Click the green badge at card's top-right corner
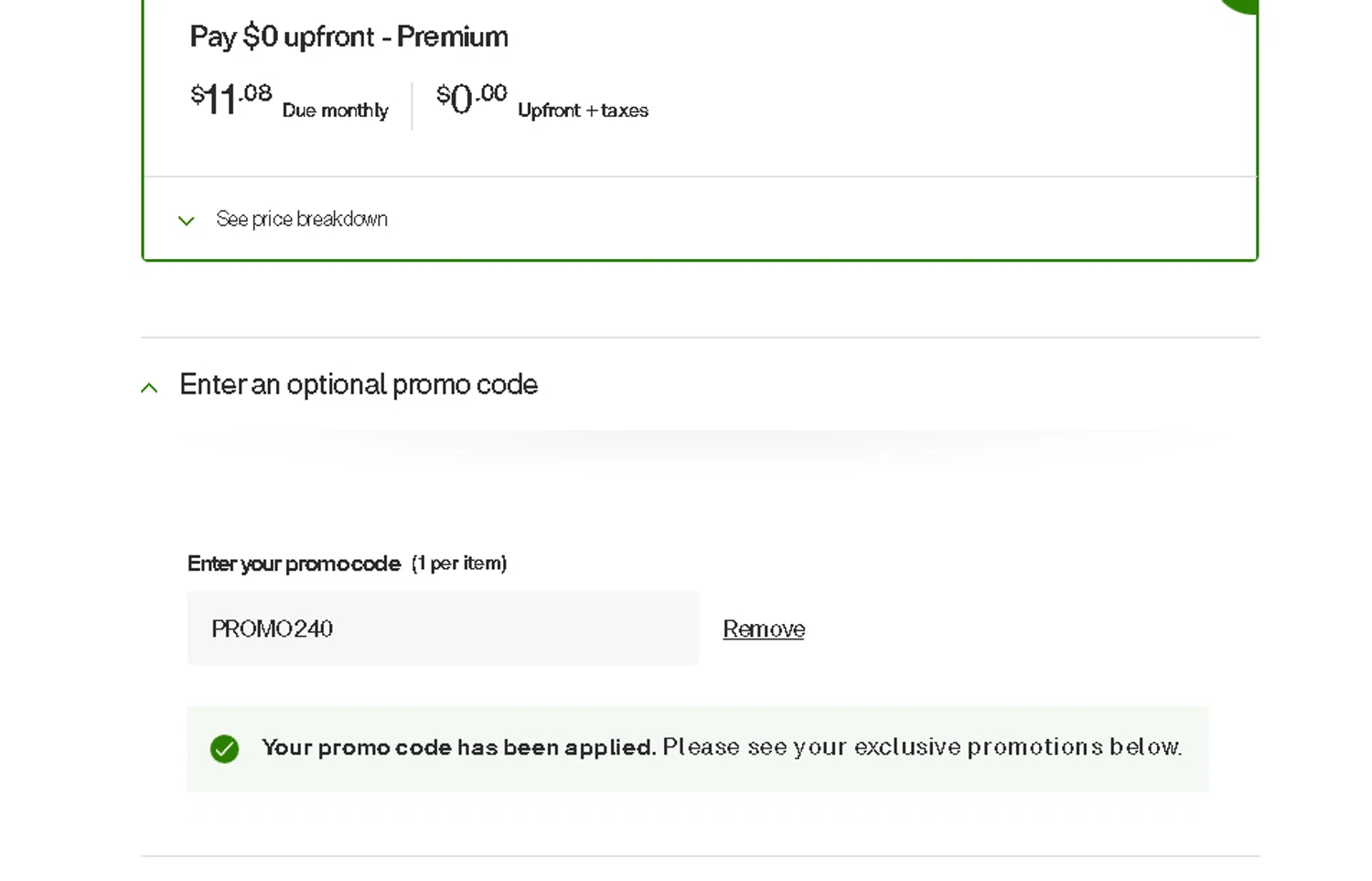Image resolution: width=1372 pixels, height=881 pixels. 1242,5
